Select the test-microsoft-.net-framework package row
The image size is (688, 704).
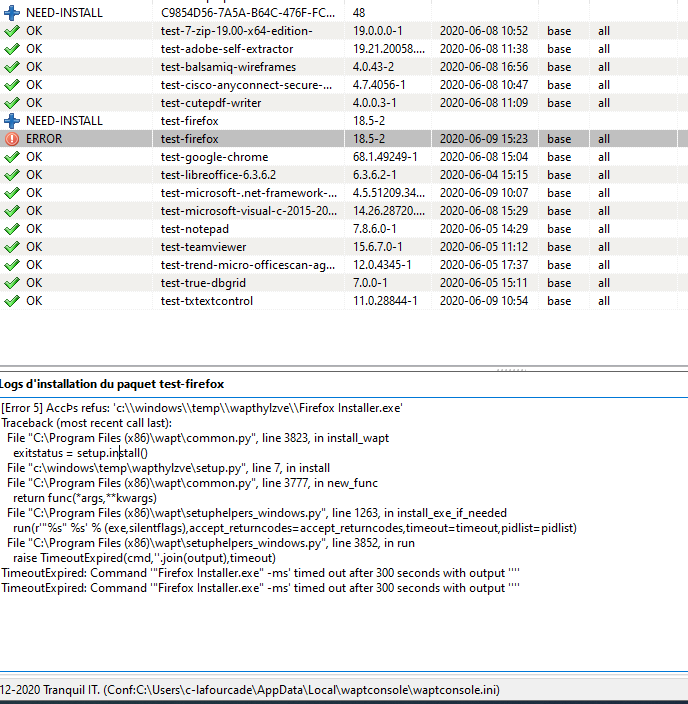point(246,193)
